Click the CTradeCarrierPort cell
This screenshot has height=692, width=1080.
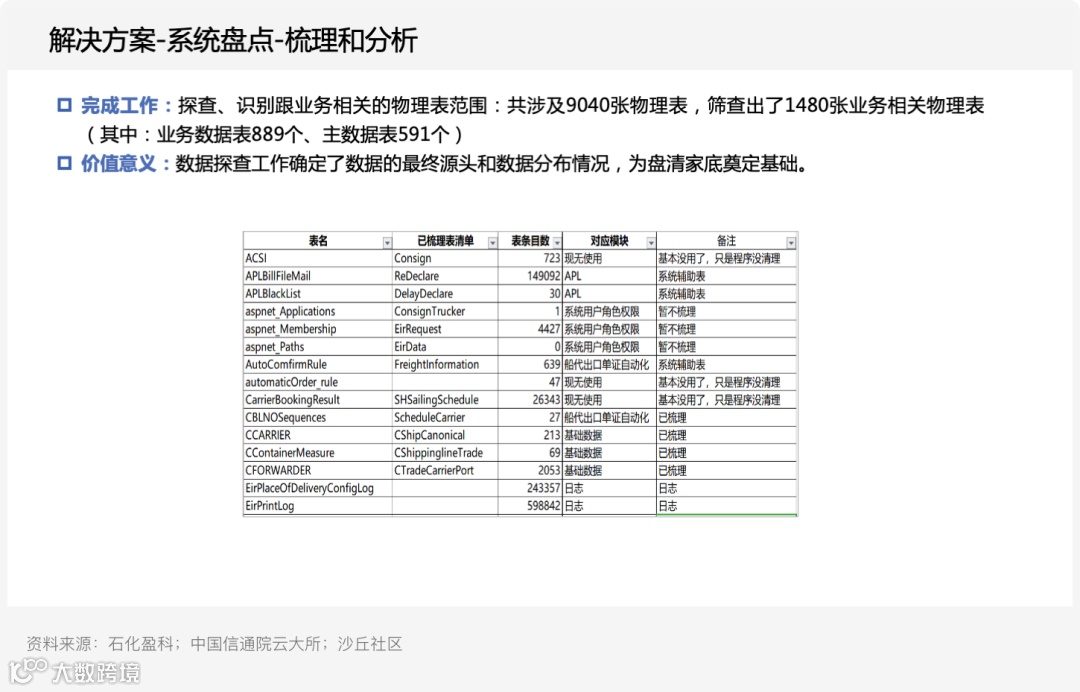[445, 470]
